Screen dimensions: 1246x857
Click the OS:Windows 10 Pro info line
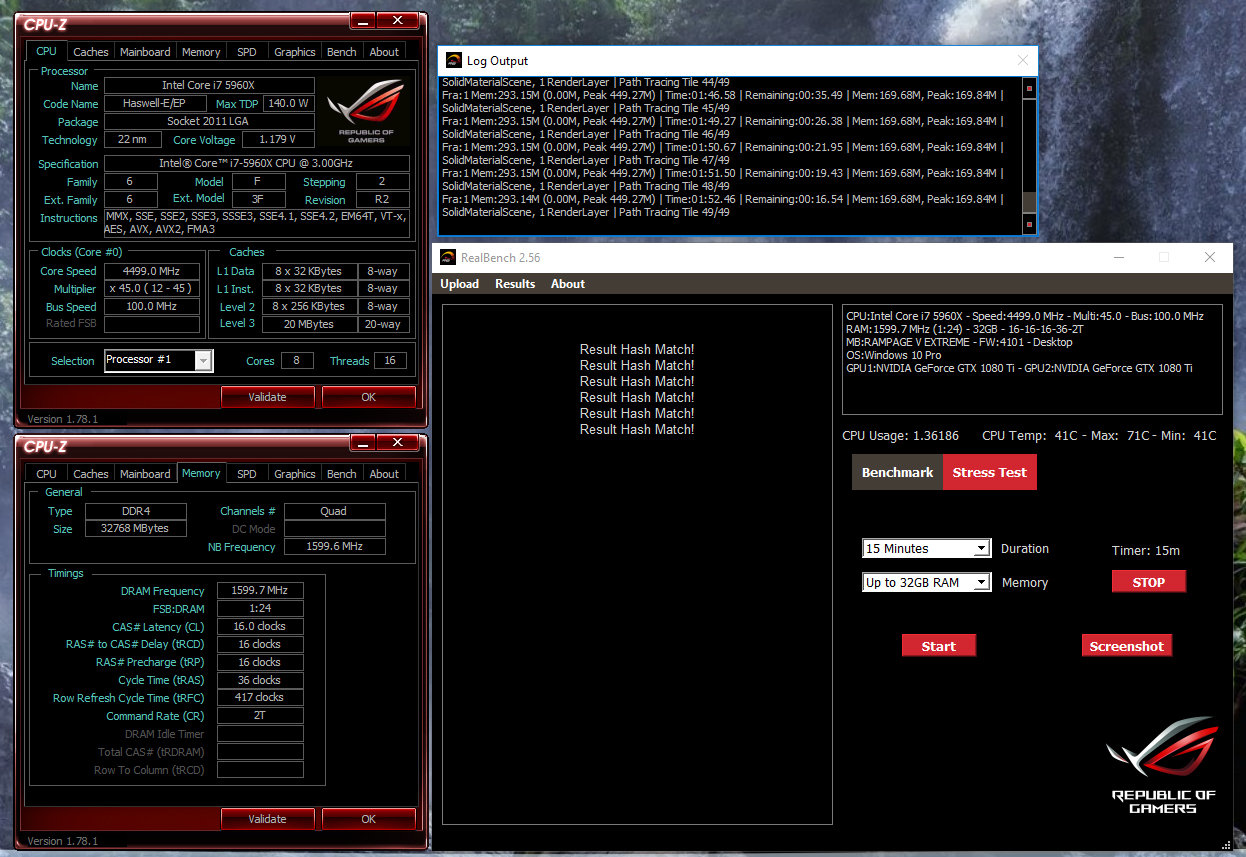[x=894, y=355]
